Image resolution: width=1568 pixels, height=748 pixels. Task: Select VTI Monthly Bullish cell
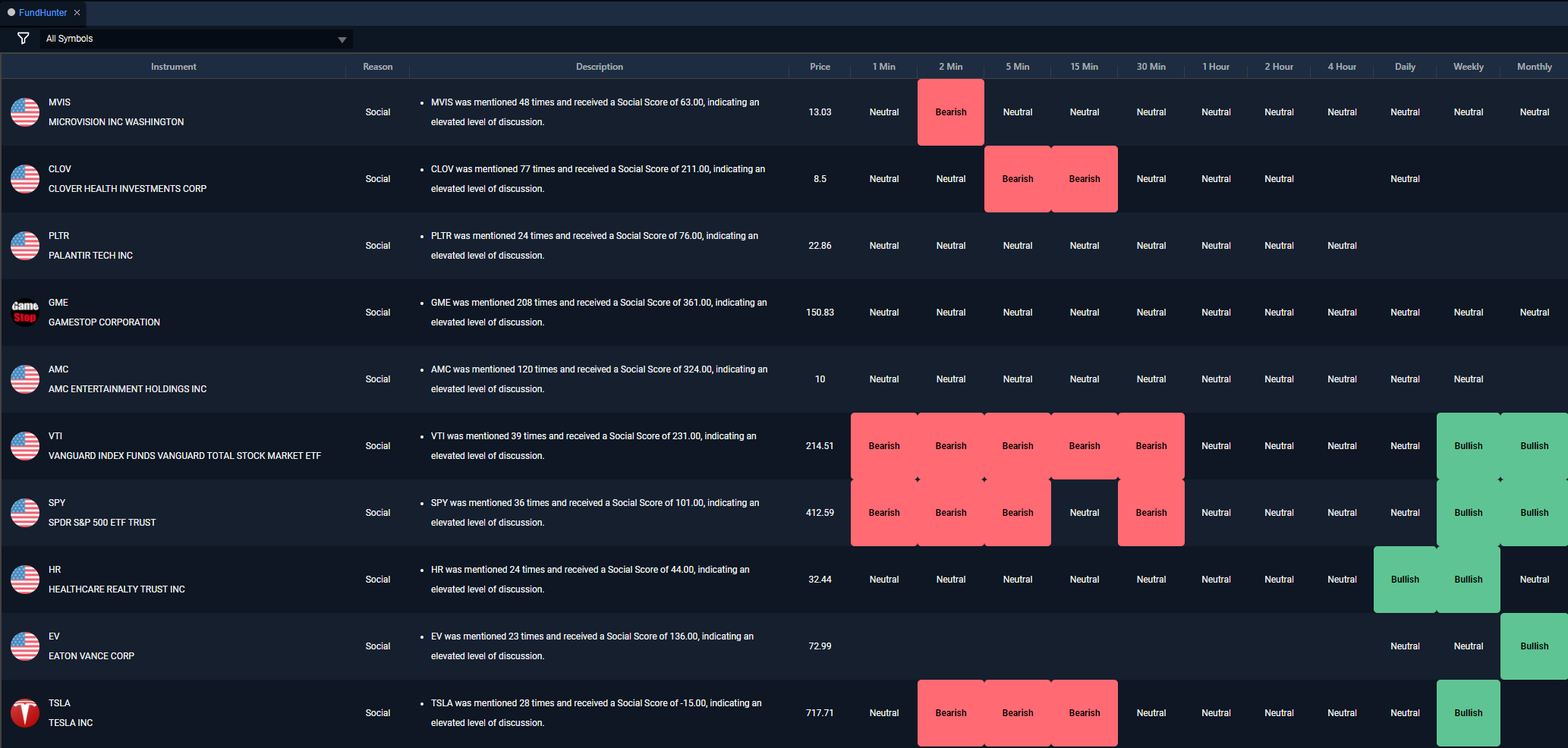(1534, 446)
